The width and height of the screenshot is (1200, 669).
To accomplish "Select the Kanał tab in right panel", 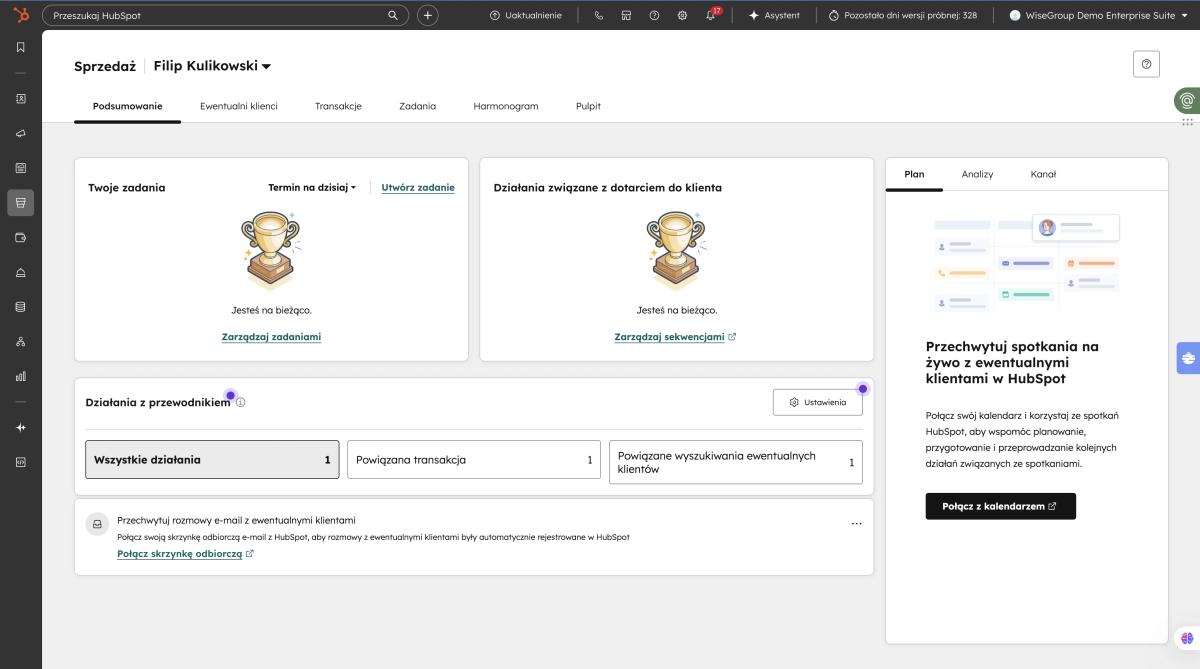I will pyautogui.click(x=1043, y=174).
